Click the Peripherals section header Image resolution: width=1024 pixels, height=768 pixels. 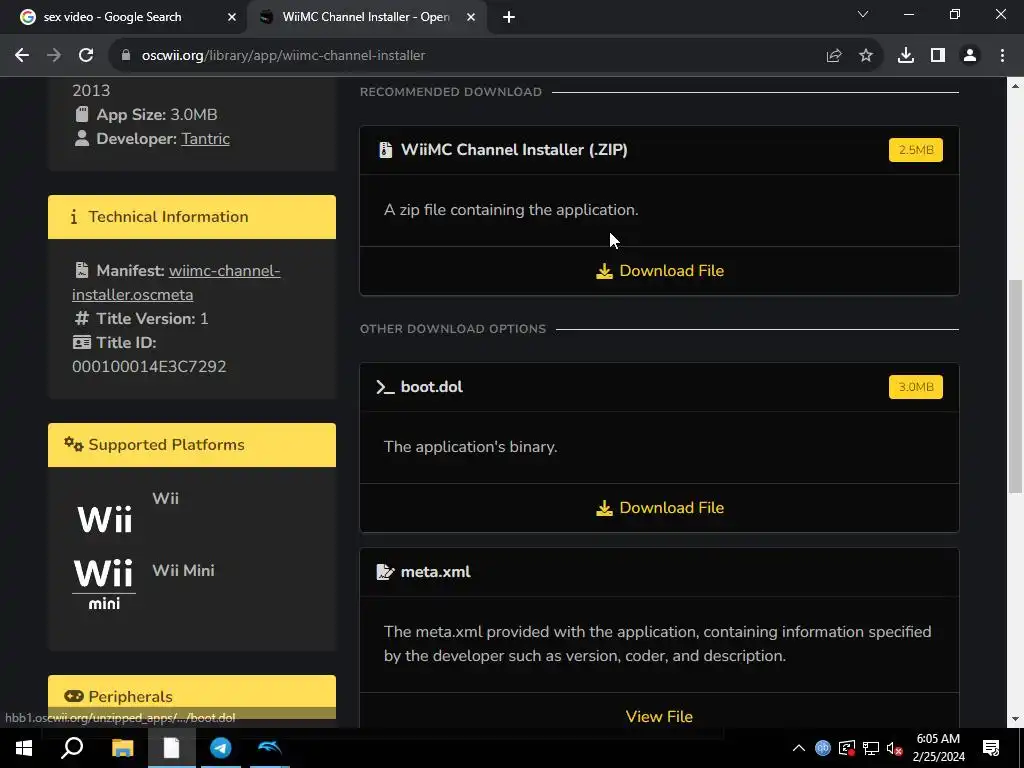click(192, 697)
